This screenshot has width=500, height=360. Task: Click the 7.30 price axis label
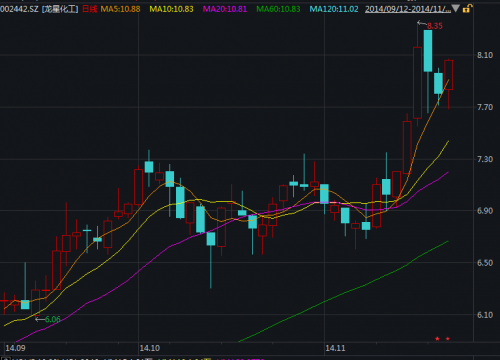[485, 159]
